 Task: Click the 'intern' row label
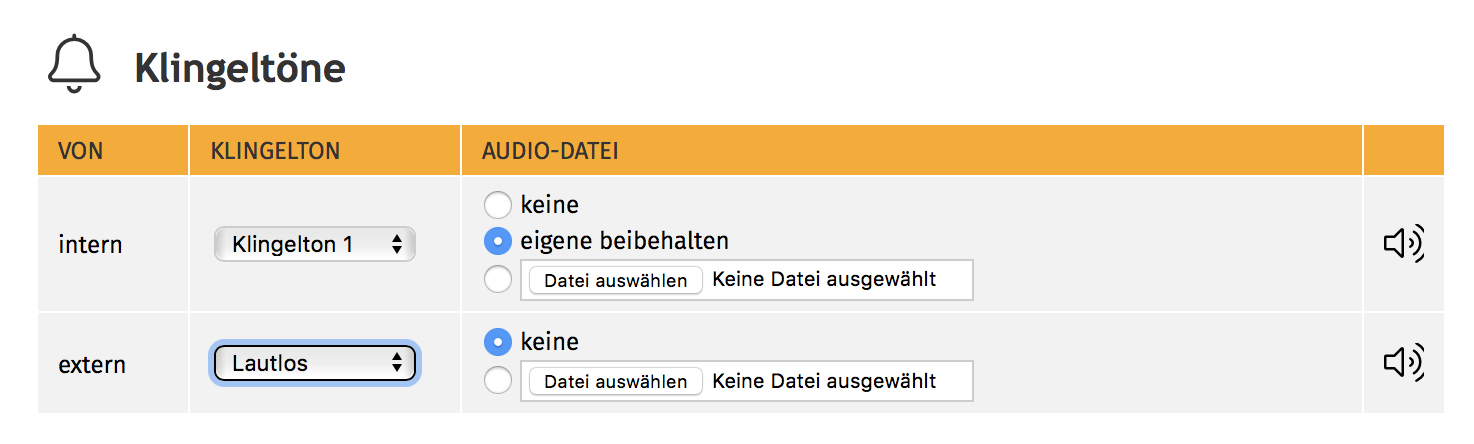click(90, 244)
